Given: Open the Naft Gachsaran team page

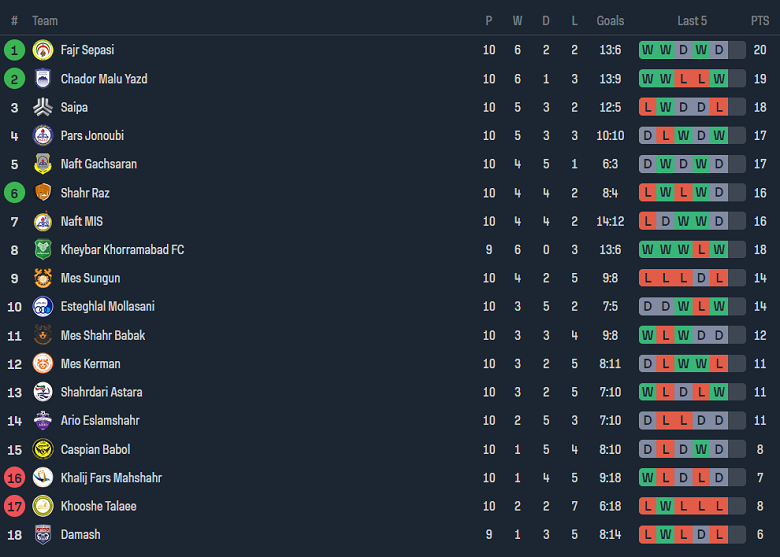Looking at the screenshot, I should (x=99, y=164).
